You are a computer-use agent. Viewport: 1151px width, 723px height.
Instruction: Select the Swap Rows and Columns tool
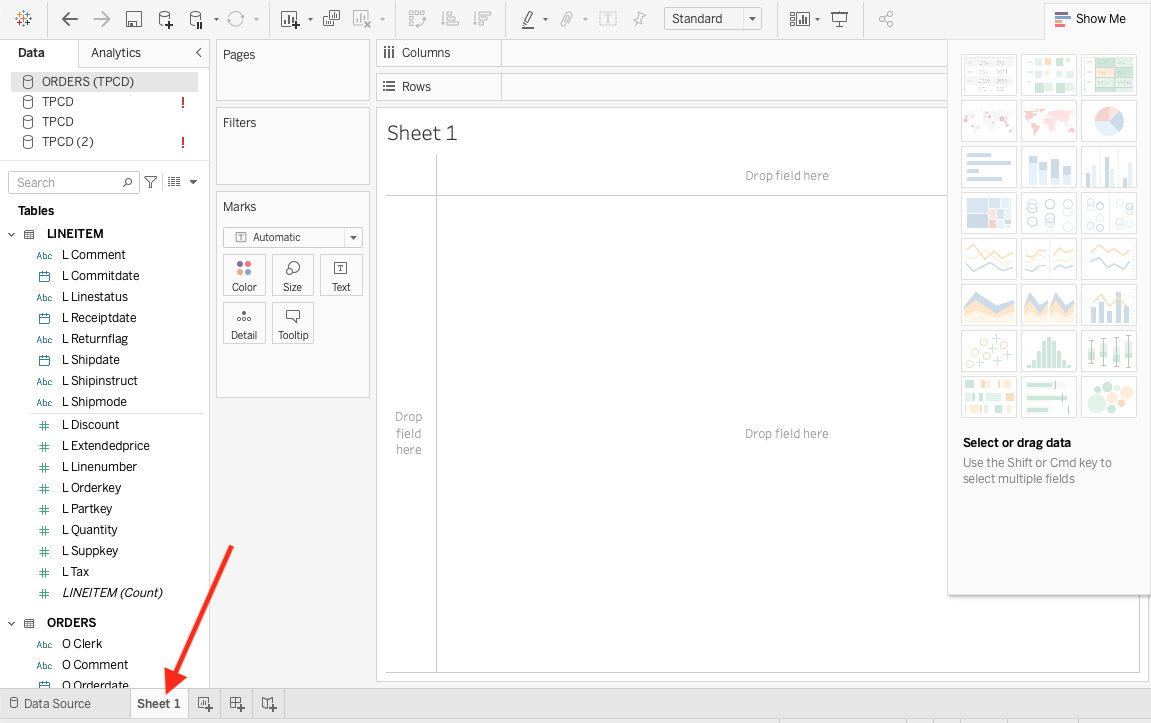pyautogui.click(x=417, y=18)
